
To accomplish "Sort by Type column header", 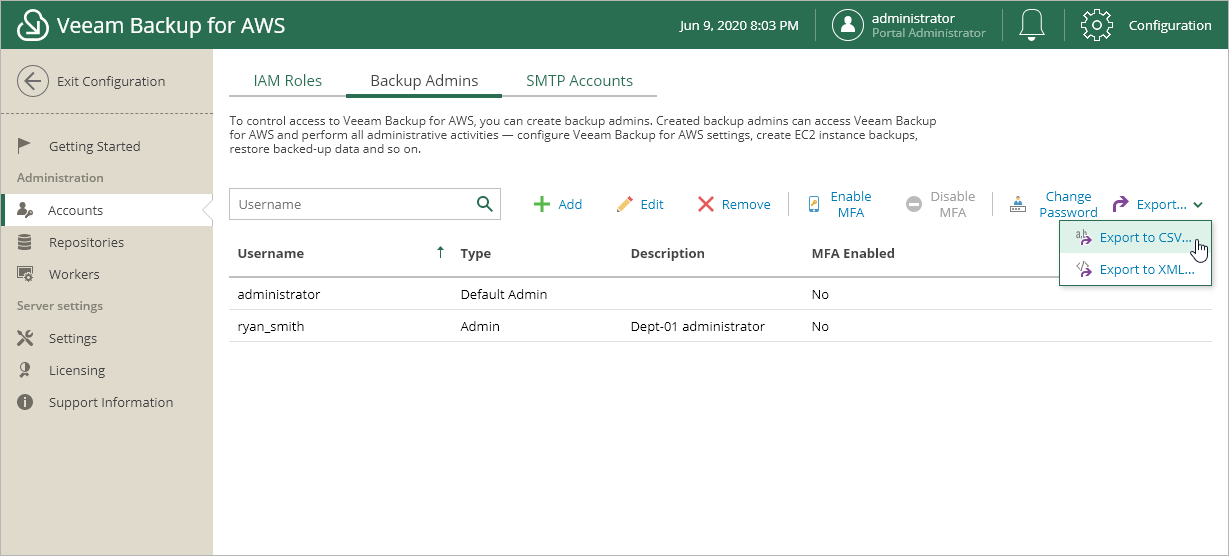I will tap(476, 253).
